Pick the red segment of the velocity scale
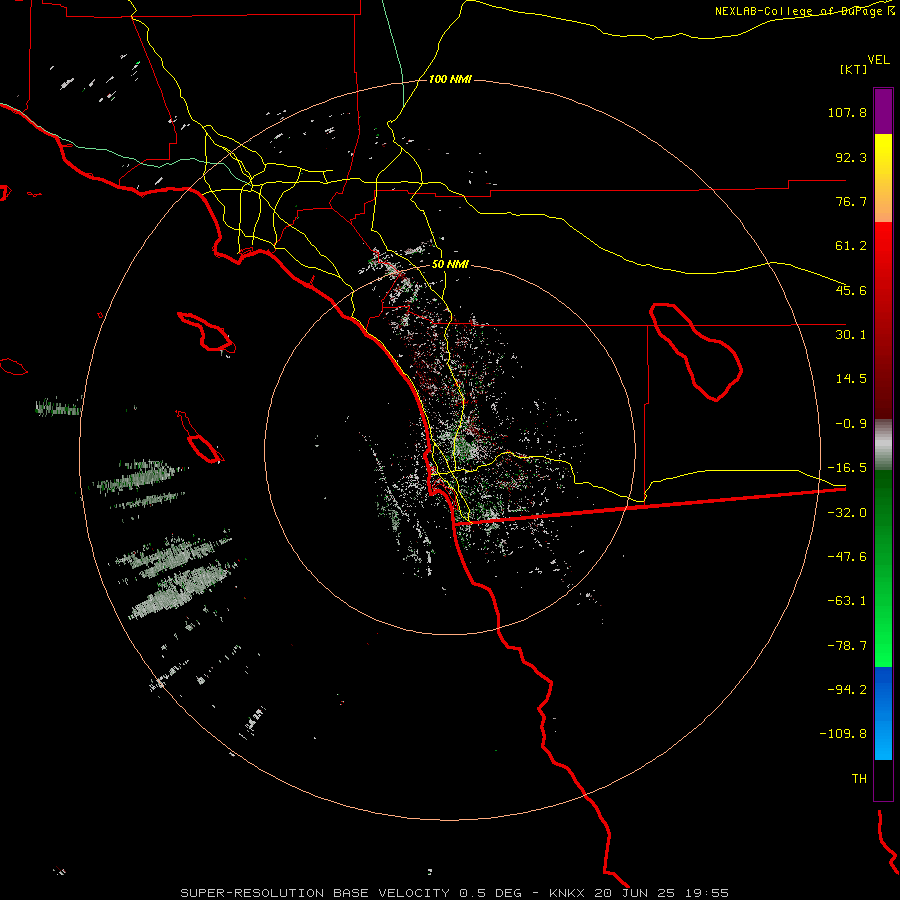Screen dimensions: 900x900 coord(883,320)
